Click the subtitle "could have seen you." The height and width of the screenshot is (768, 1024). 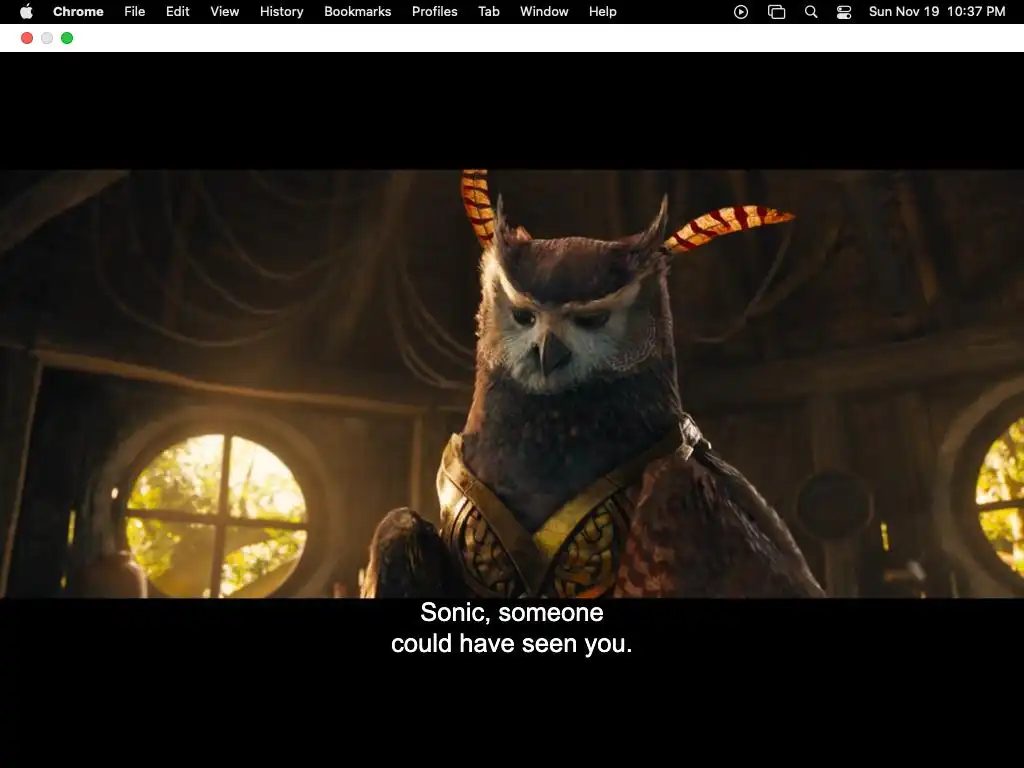pos(512,644)
